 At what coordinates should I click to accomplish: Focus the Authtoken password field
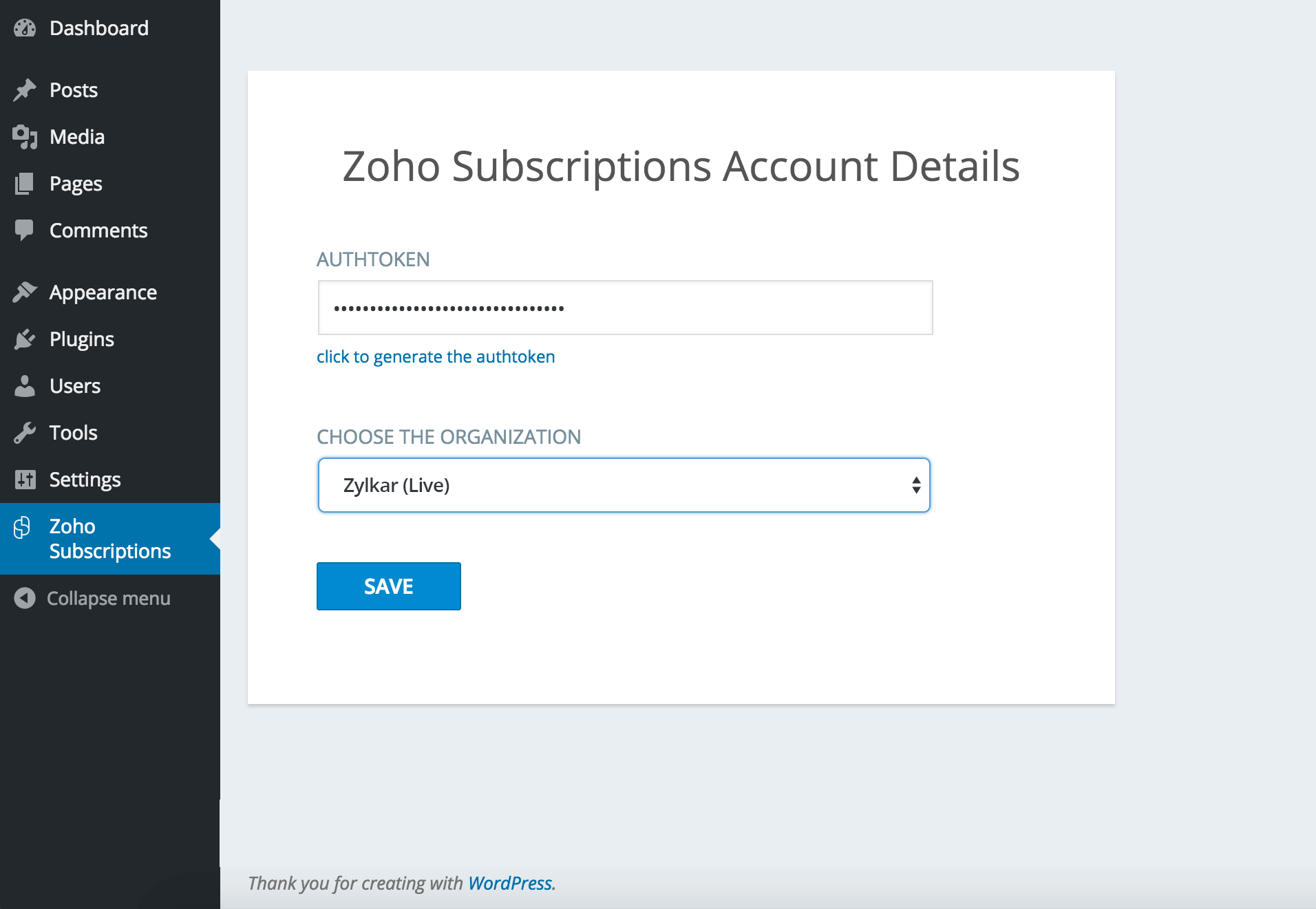625,308
